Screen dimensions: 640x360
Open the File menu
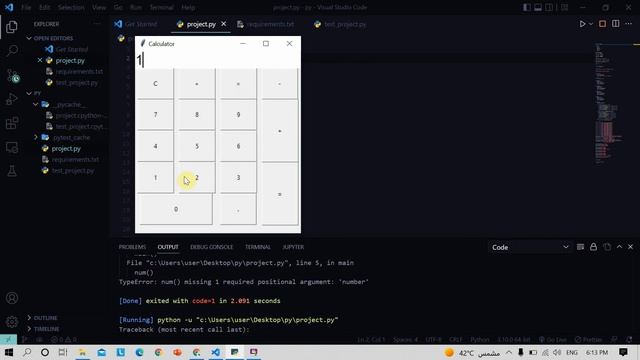point(26,7)
